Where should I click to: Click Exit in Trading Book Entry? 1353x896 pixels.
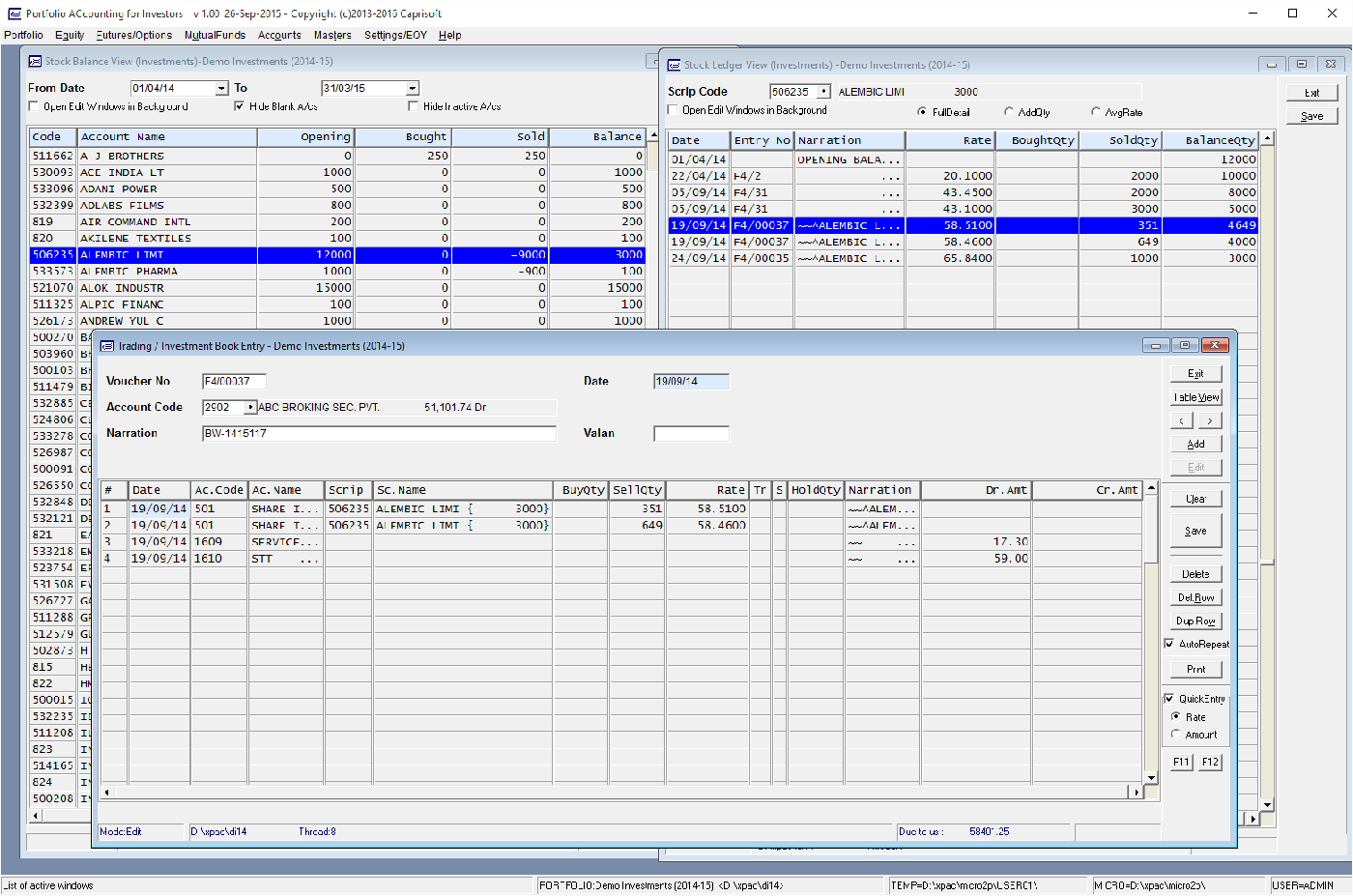[x=1195, y=373]
